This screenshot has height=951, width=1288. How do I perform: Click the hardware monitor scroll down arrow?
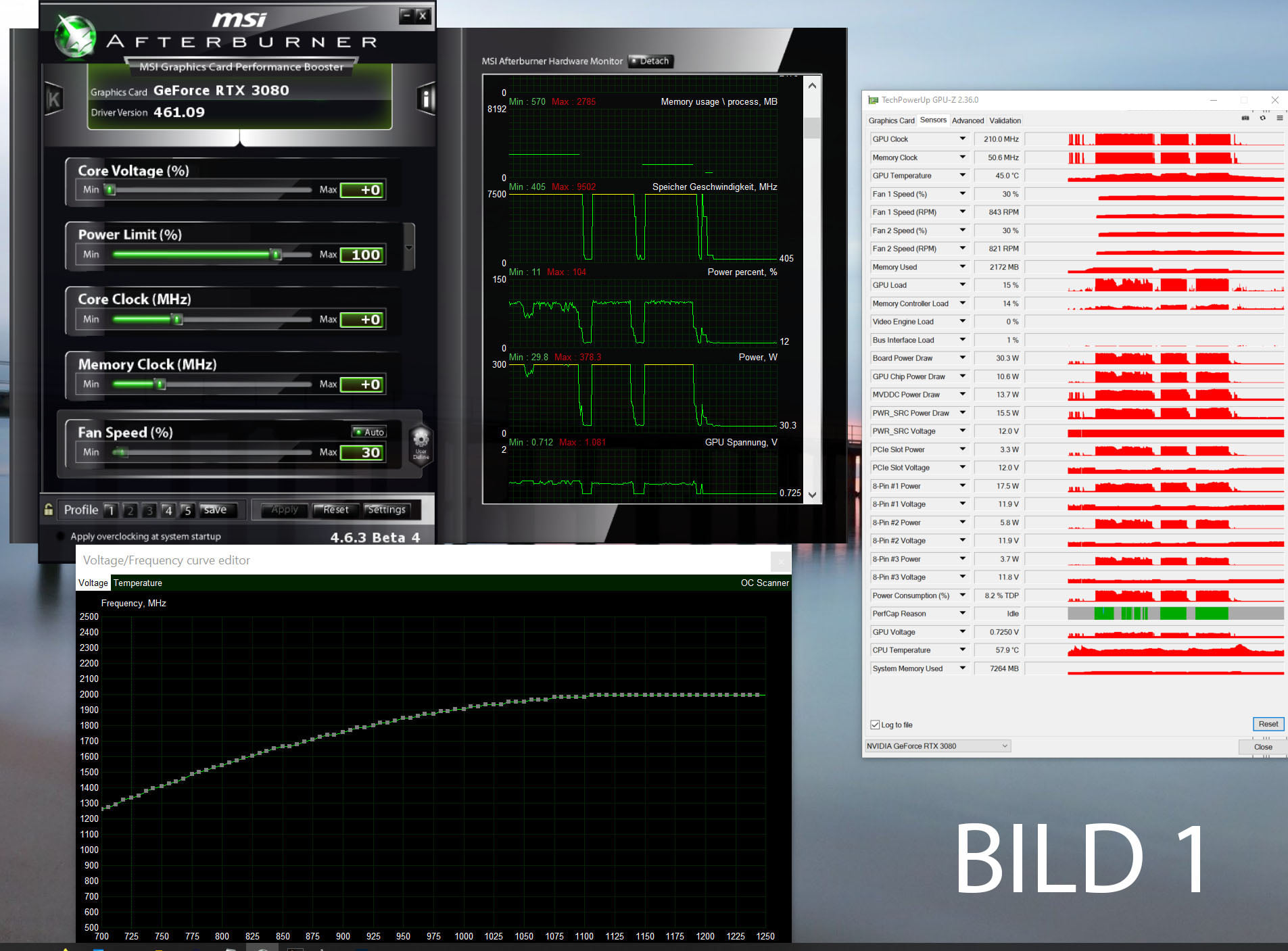(x=812, y=495)
